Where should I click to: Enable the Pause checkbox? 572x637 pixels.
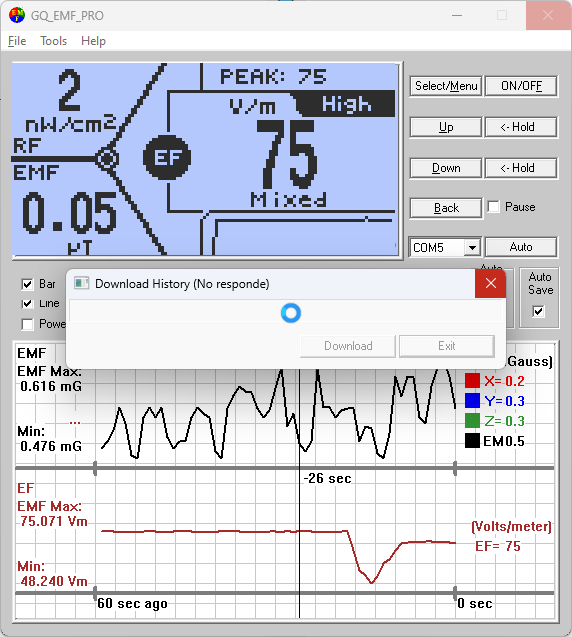pos(494,206)
